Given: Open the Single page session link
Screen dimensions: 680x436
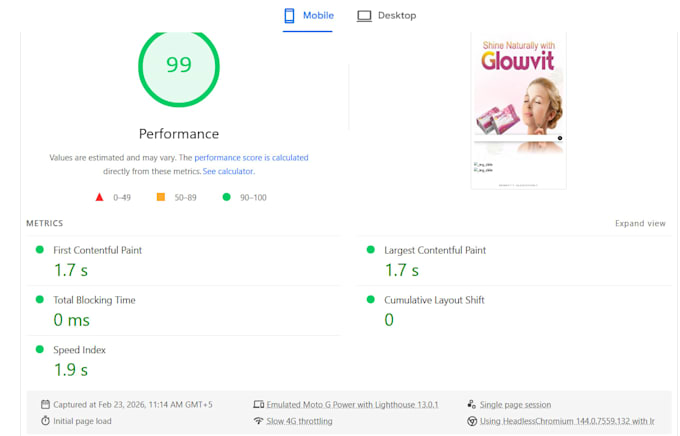Looking at the screenshot, I should coord(515,405).
